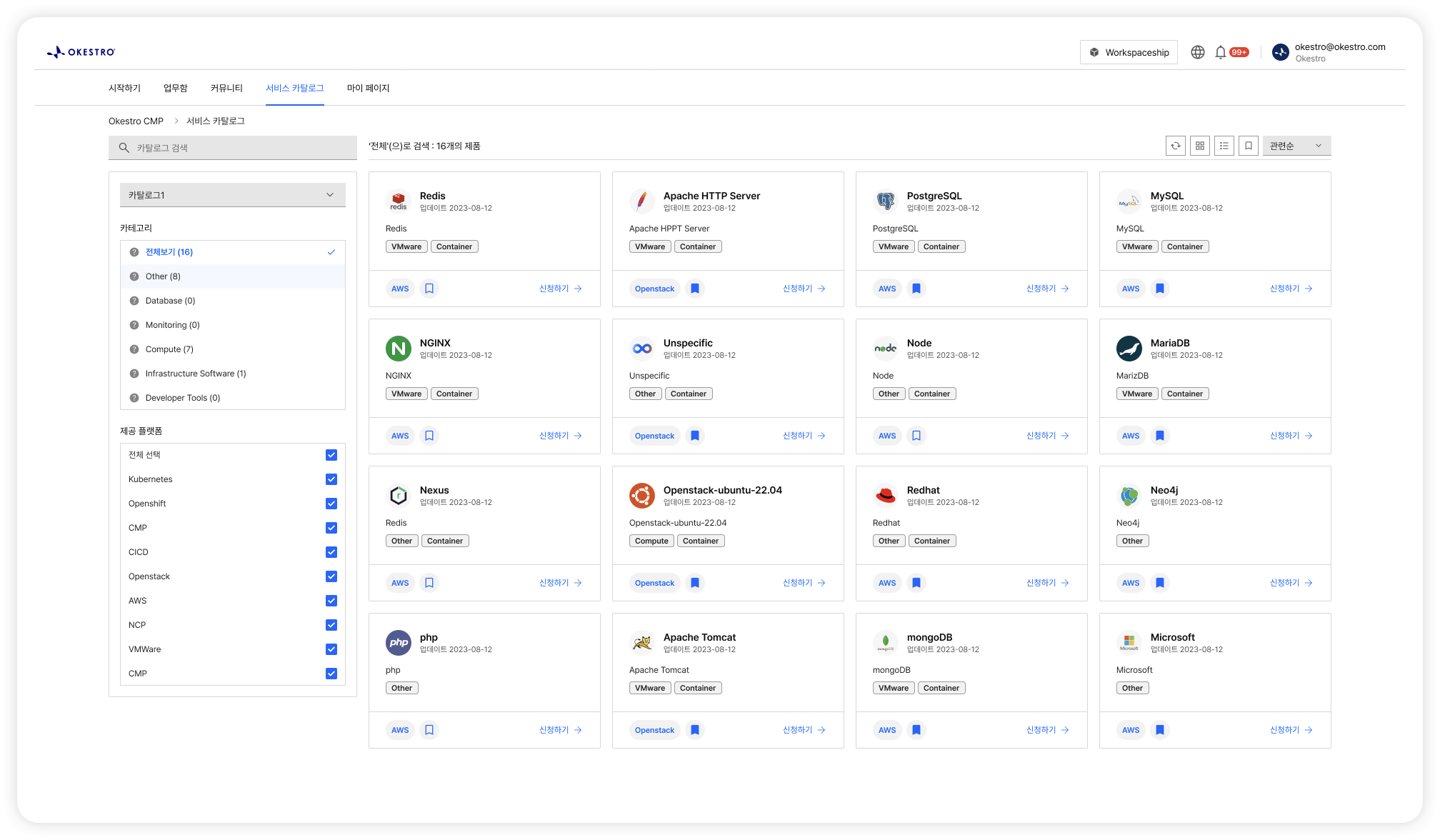The width and height of the screenshot is (1440, 840).
Task: Bookmark the Nexus card
Action: click(429, 583)
